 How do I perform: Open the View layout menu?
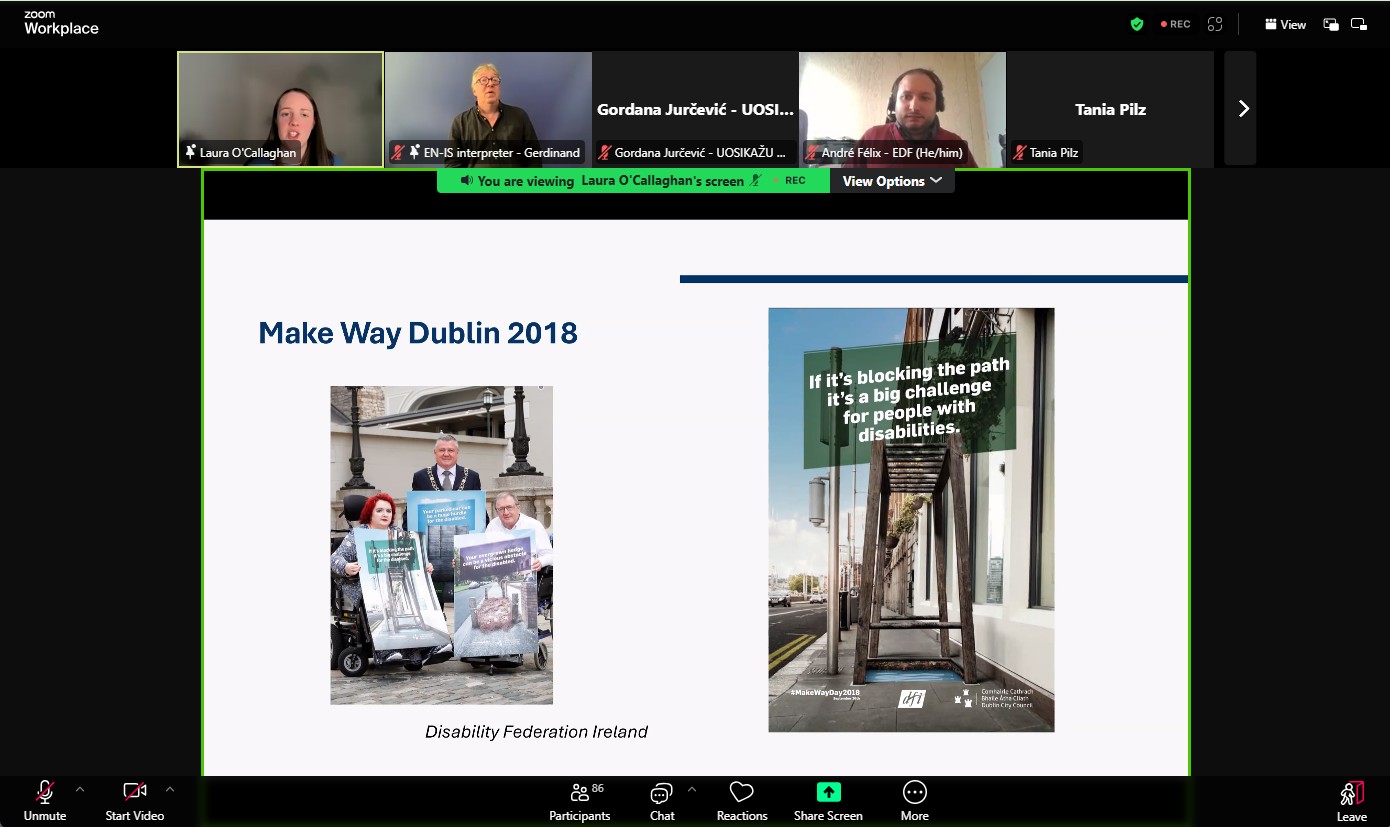click(1285, 24)
